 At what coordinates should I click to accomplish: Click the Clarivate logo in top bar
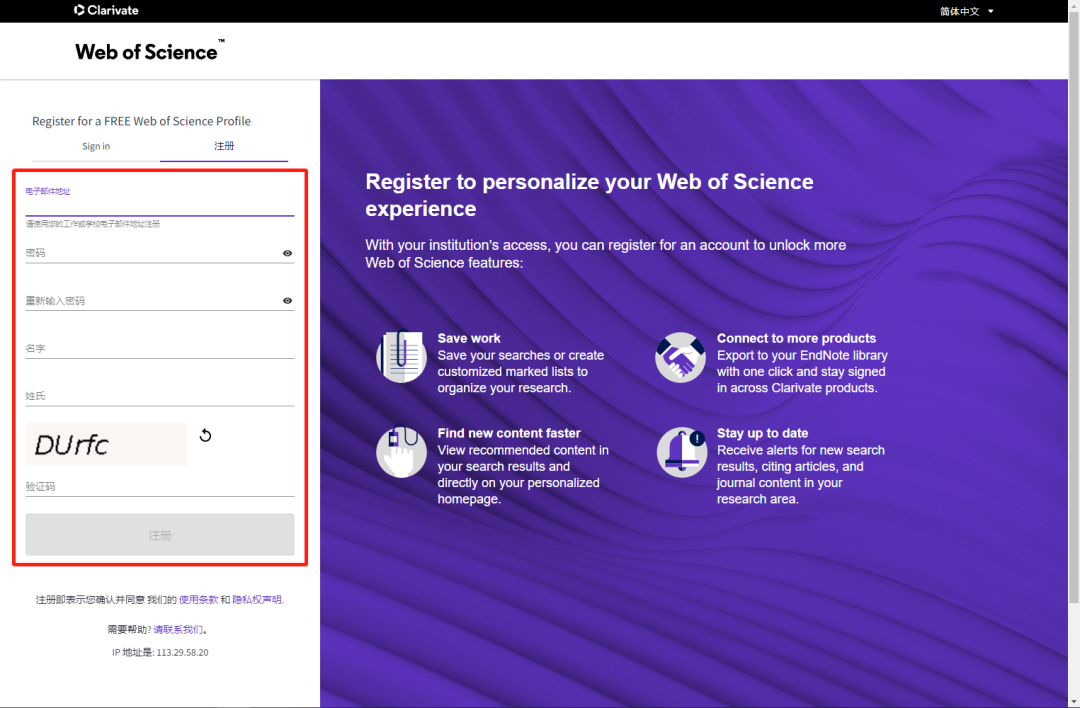point(106,11)
